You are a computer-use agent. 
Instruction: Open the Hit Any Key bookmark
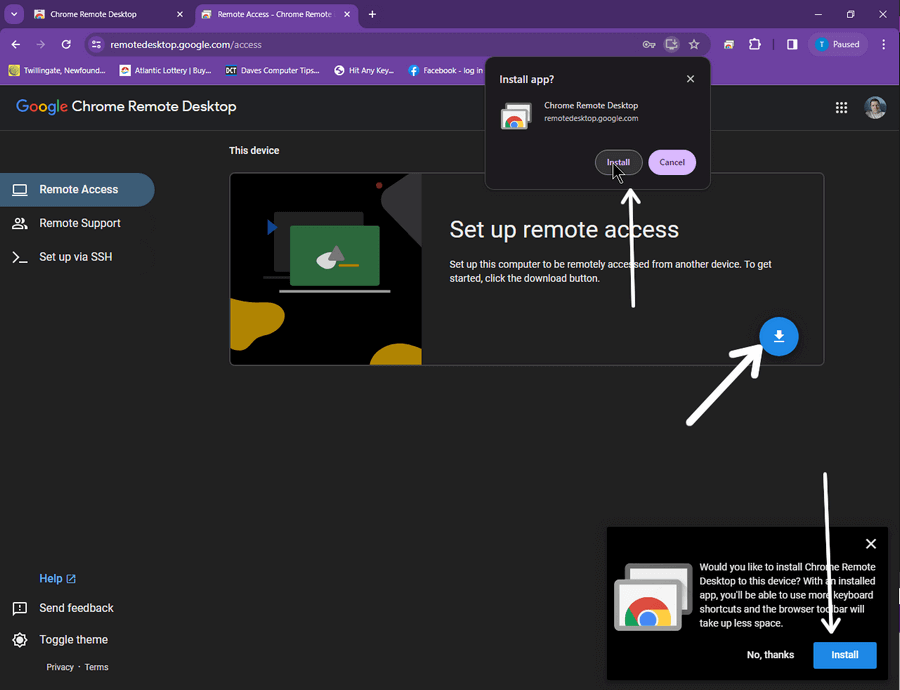364,71
